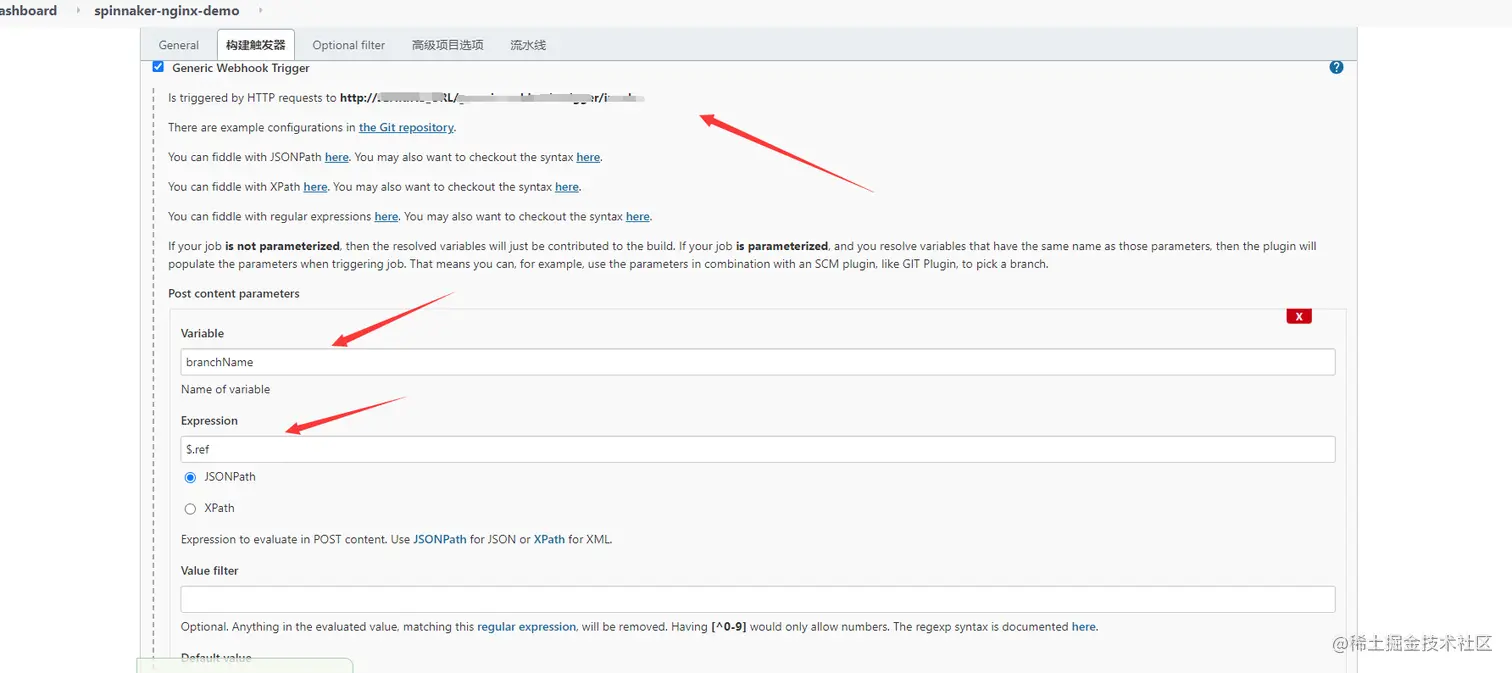Open the Dashboard breadcrumb link

(28, 11)
